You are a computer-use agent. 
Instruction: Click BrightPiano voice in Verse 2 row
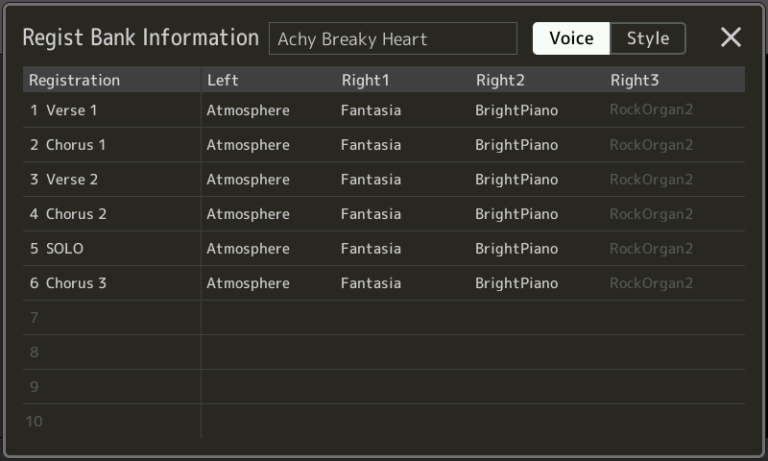[x=516, y=180]
